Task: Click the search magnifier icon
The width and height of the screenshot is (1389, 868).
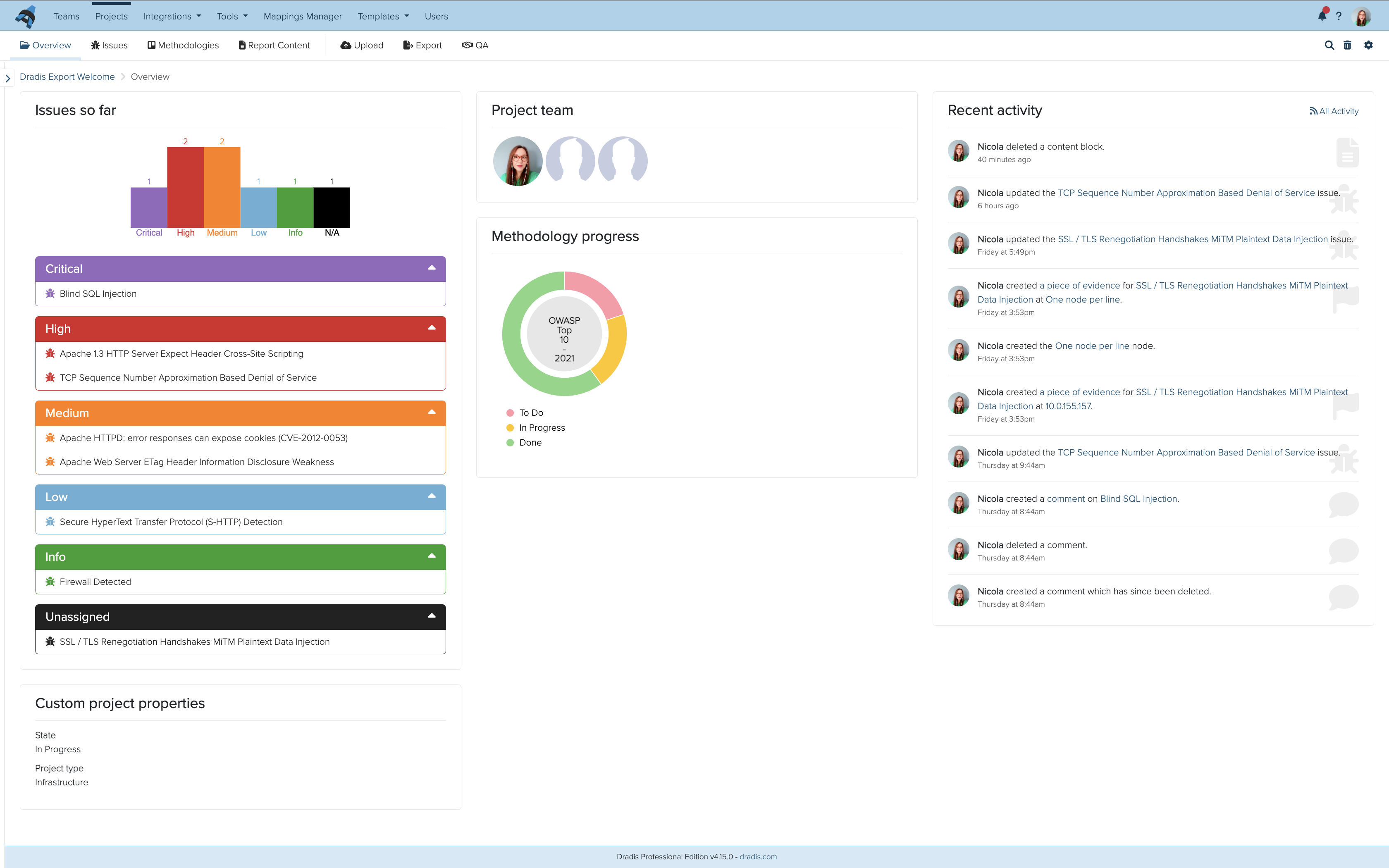Action: click(1329, 45)
